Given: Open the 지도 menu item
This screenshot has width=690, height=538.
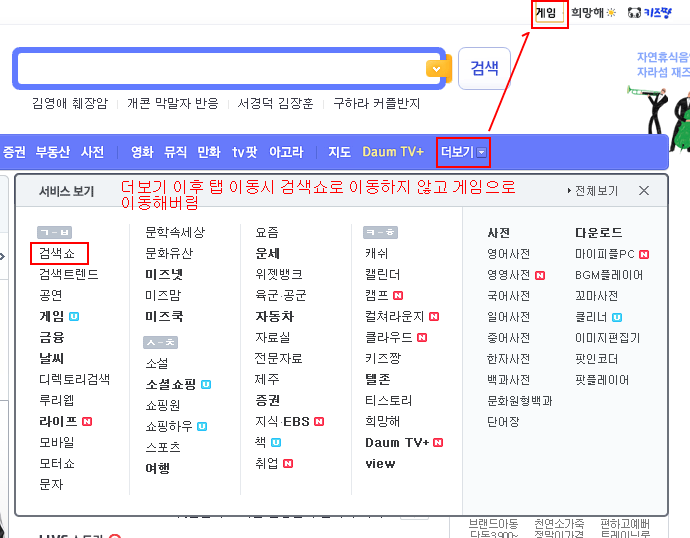Looking at the screenshot, I should (339, 152).
